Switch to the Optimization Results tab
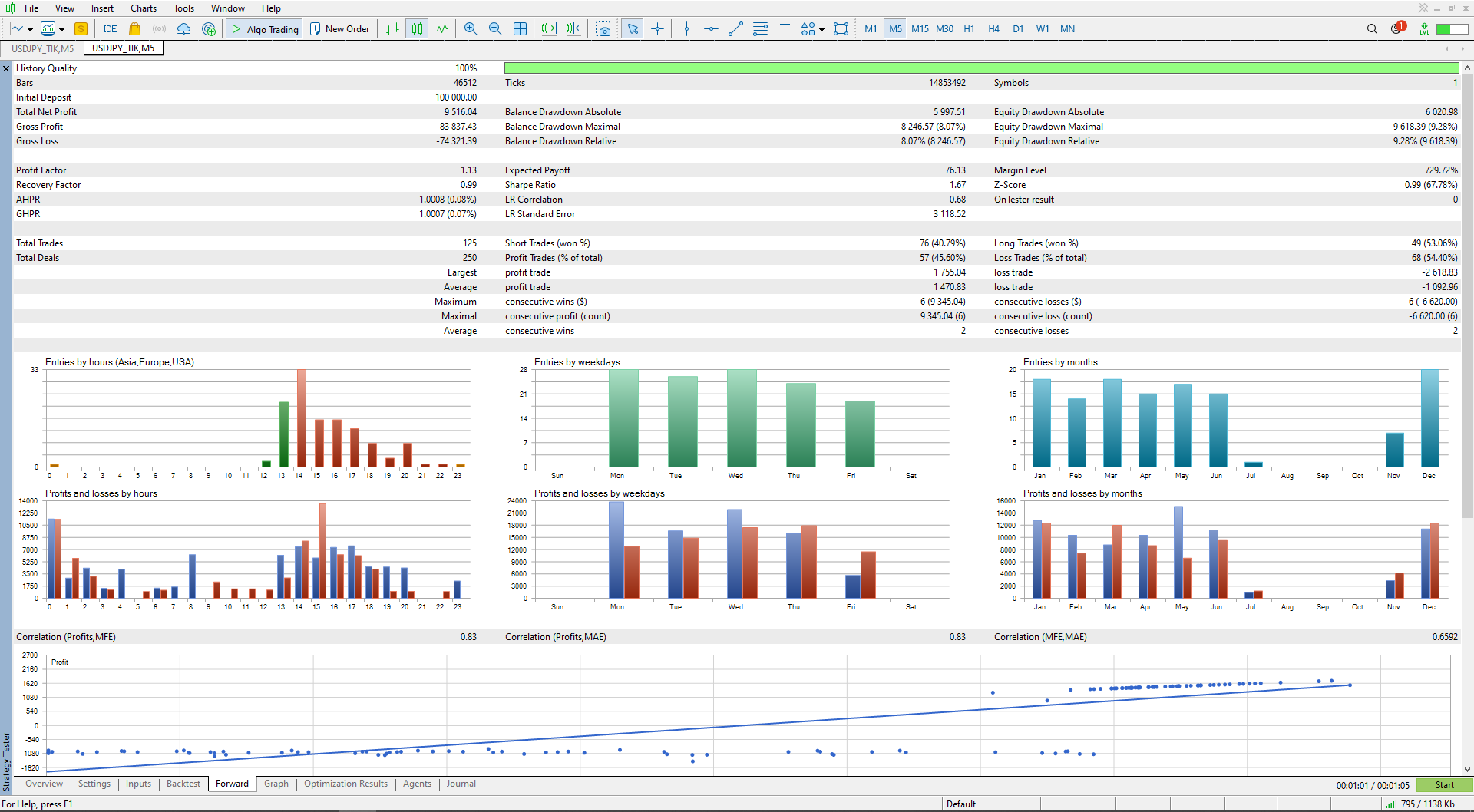The width and height of the screenshot is (1474, 812). pyautogui.click(x=345, y=784)
